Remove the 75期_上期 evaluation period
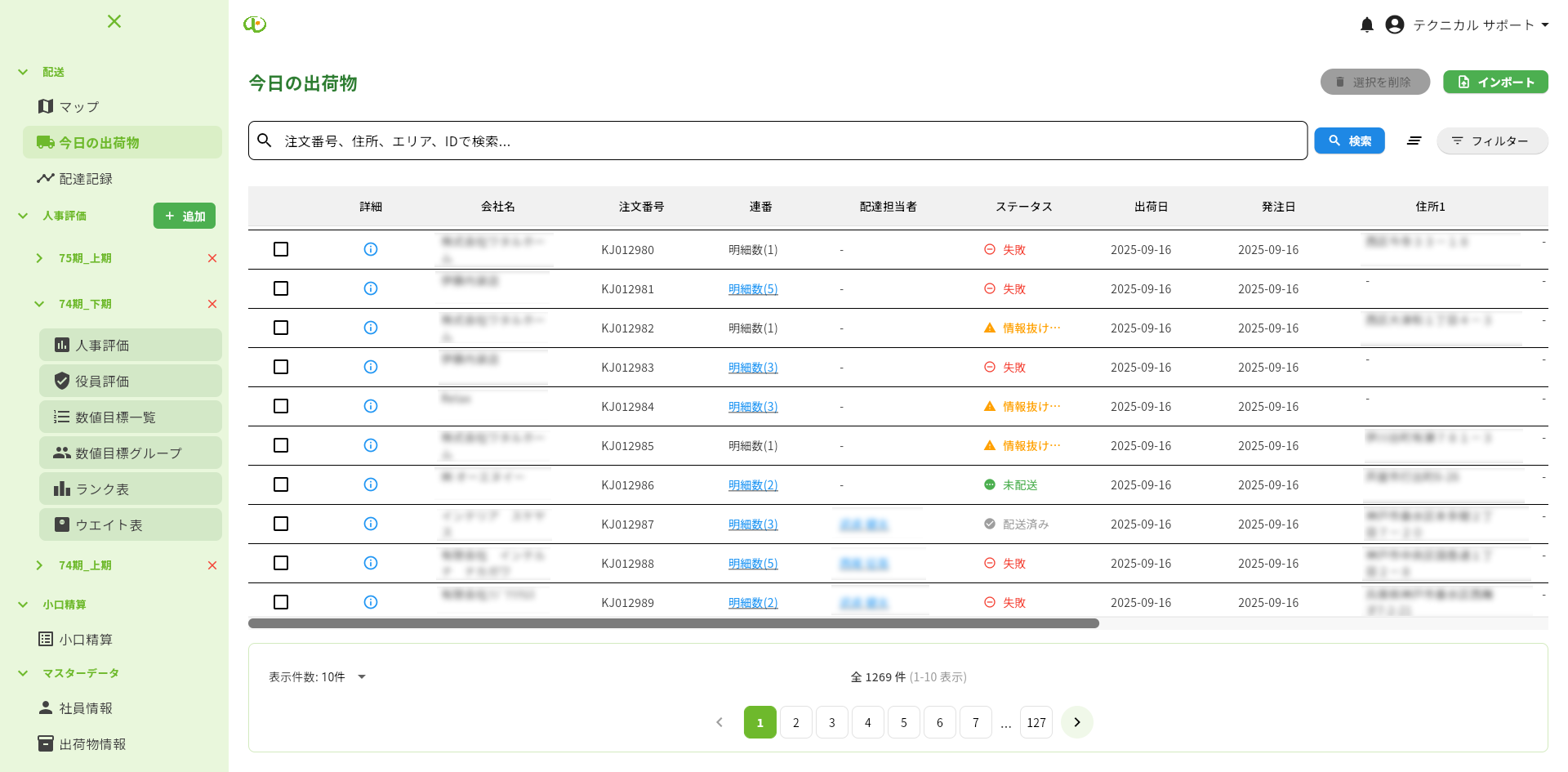This screenshot has width=1568, height=772. pos(212,258)
